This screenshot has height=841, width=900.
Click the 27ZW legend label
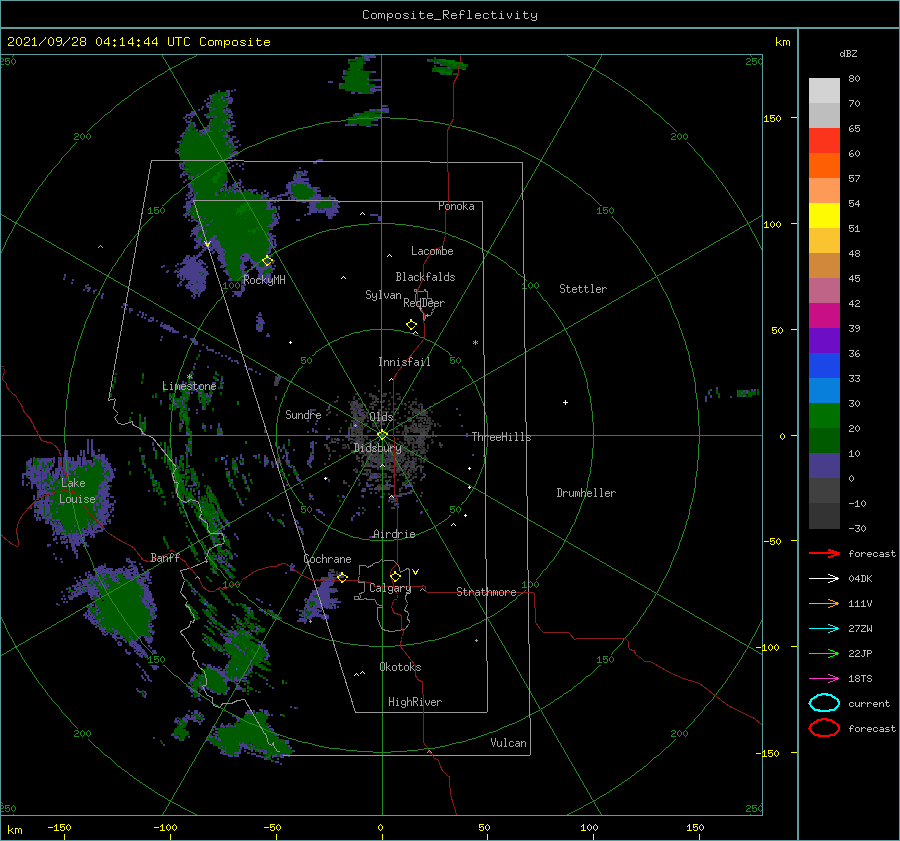pyautogui.click(x=860, y=629)
